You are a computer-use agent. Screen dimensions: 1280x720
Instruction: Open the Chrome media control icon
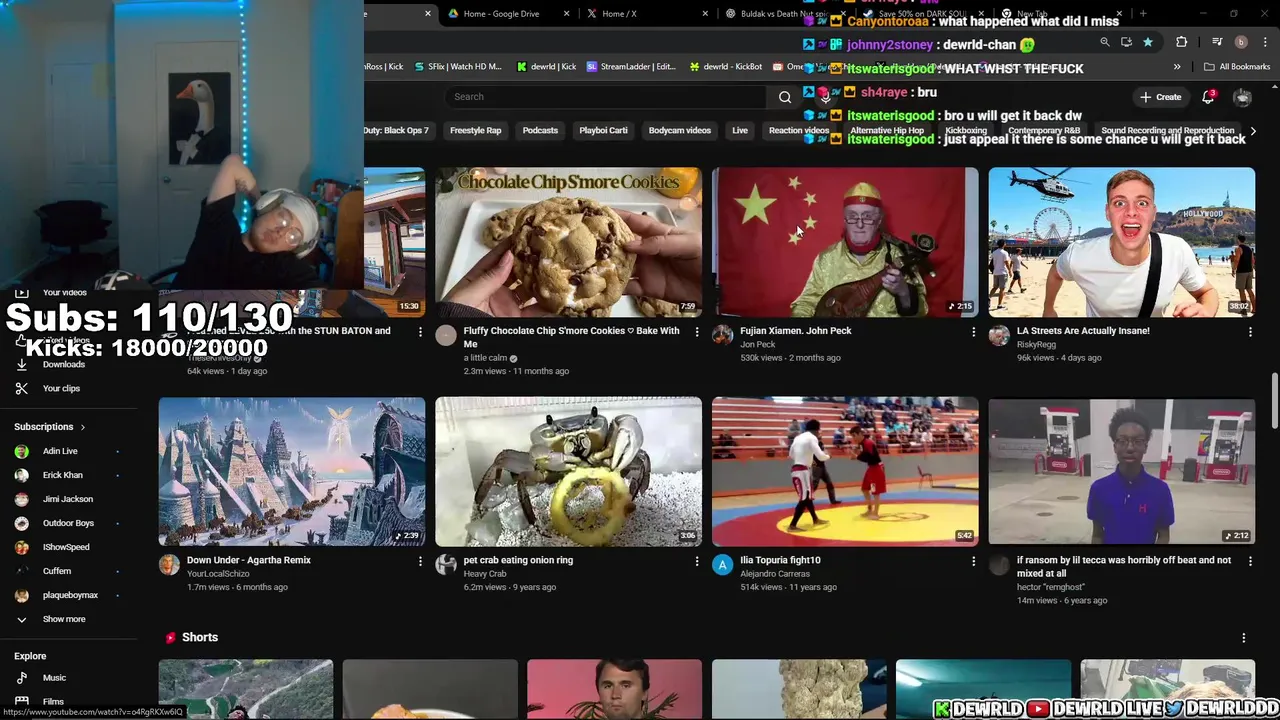[x=1217, y=42]
